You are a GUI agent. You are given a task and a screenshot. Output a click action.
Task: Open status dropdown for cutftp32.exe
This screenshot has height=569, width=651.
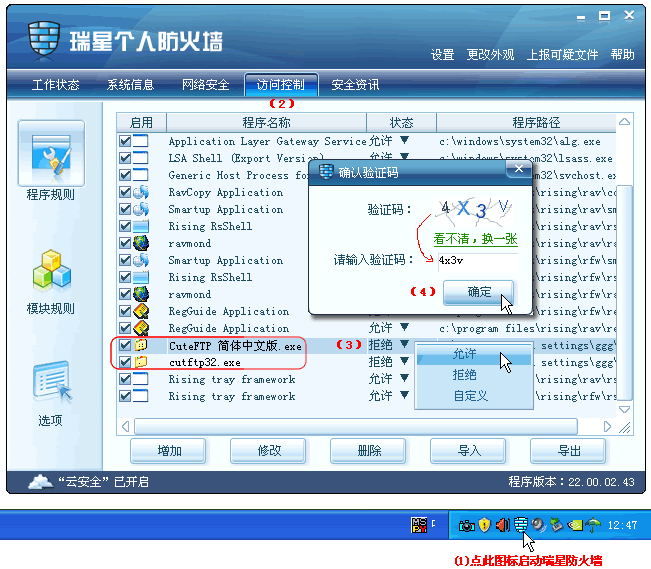pyautogui.click(x=405, y=361)
